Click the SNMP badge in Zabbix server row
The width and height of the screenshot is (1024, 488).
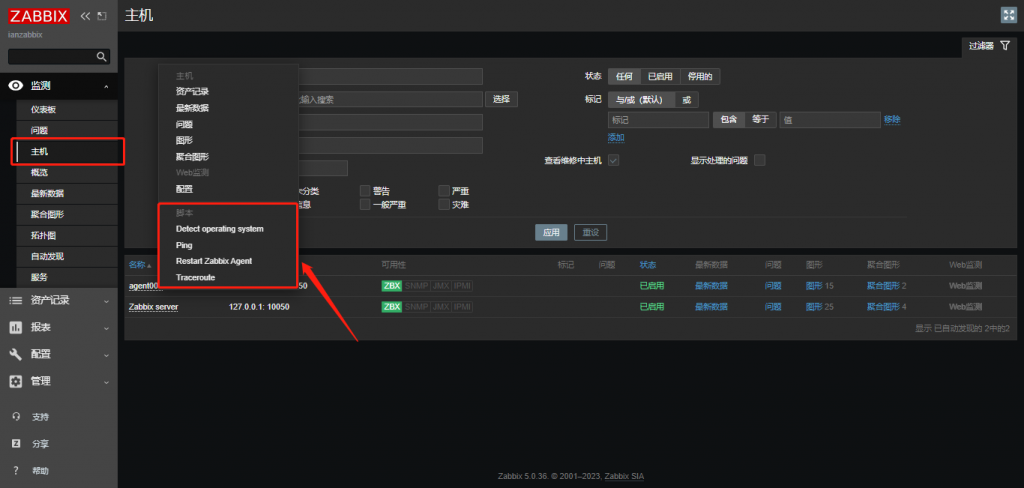(417, 307)
